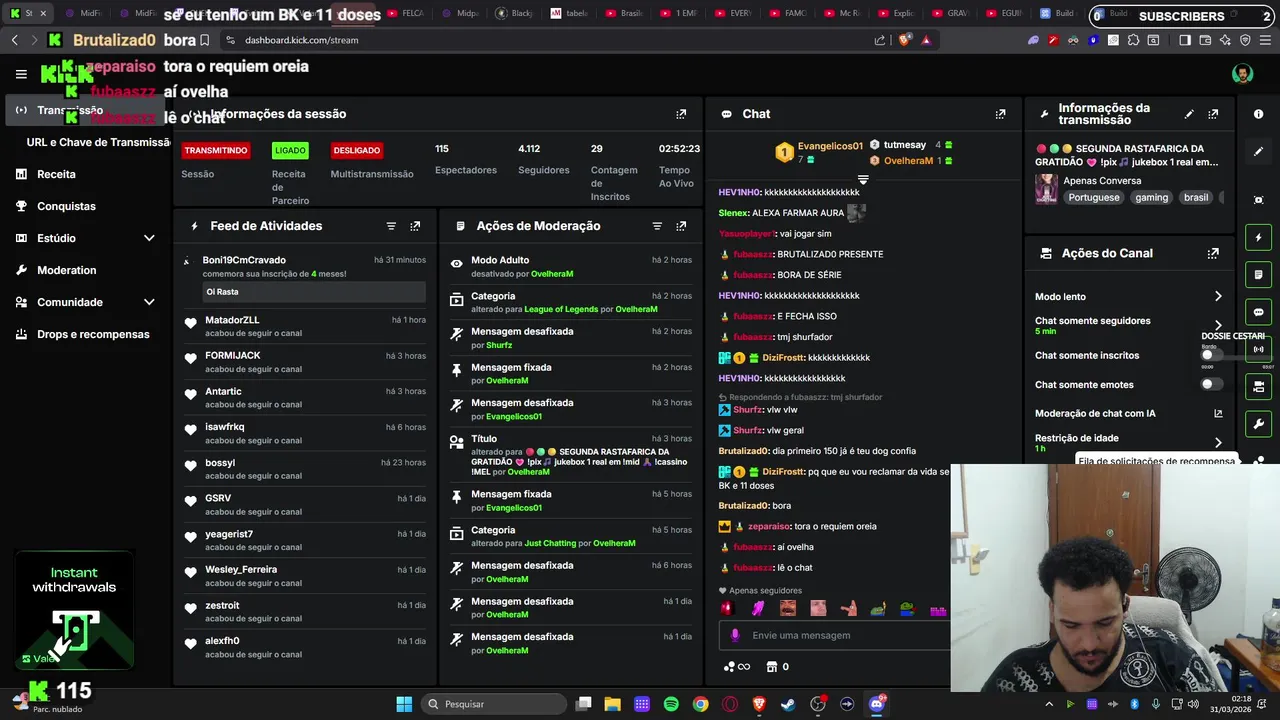1280x720 pixels.
Task: Open the hamburger menu in Kick dashboard
Action: coord(21,74)
